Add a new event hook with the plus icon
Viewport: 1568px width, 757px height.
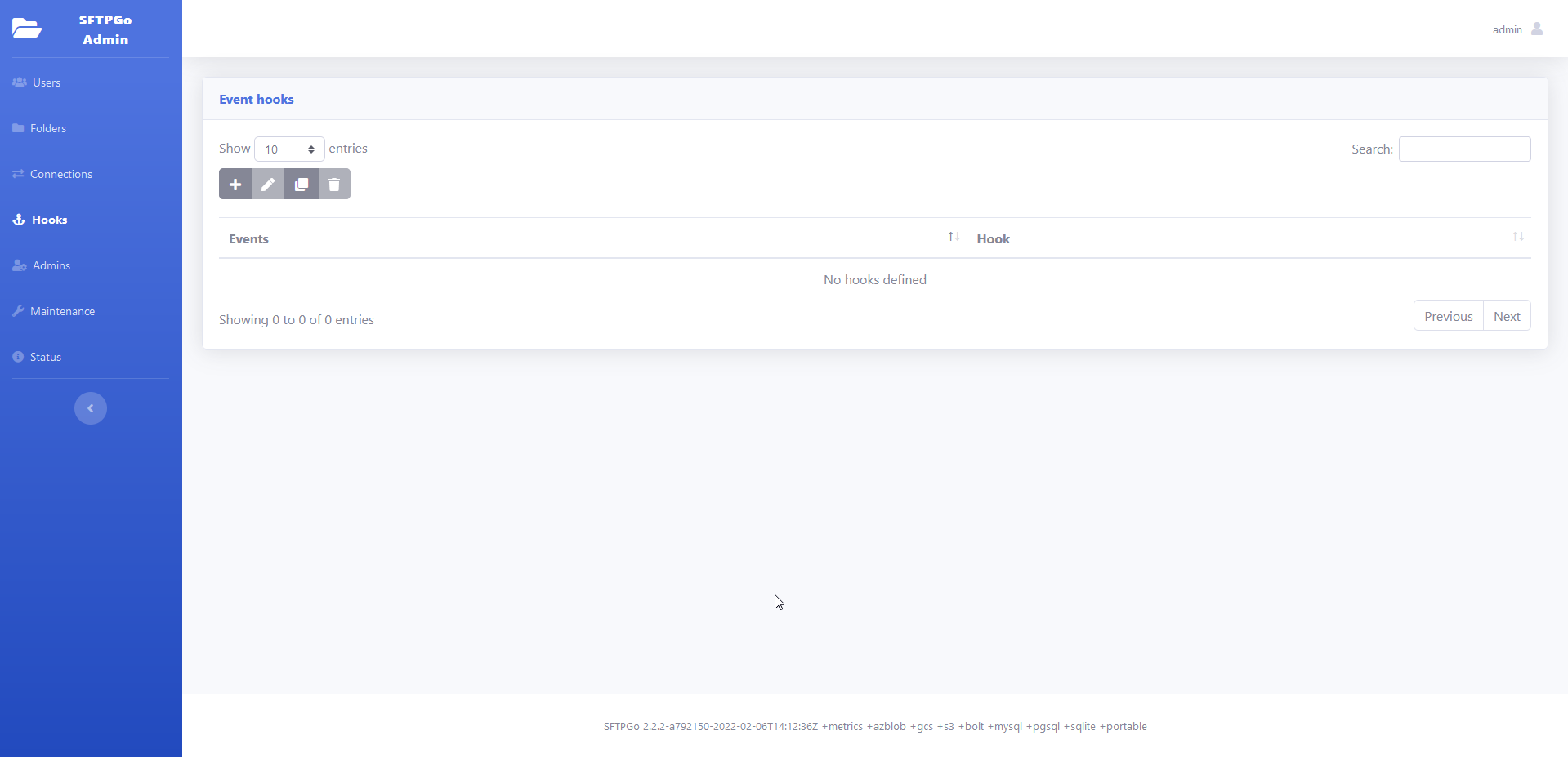235,184
